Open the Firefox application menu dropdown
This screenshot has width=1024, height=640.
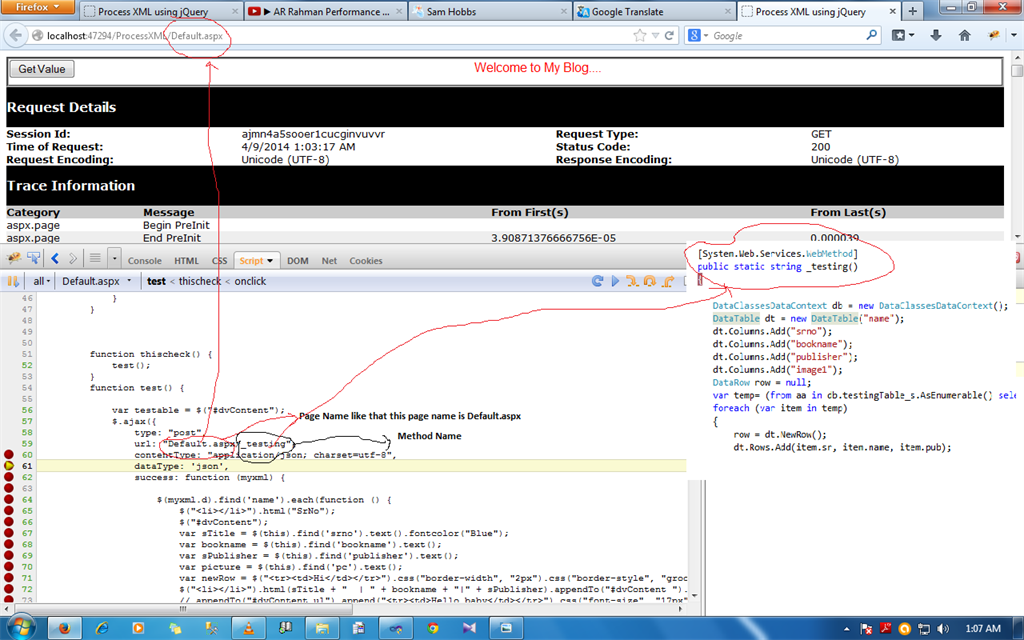tap(38, 7)
